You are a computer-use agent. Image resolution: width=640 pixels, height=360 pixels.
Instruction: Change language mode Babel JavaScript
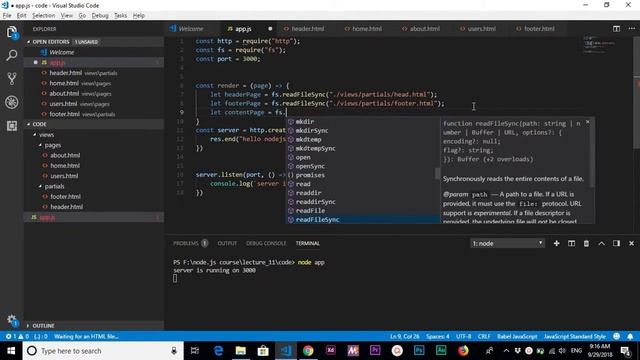point(517,336)
